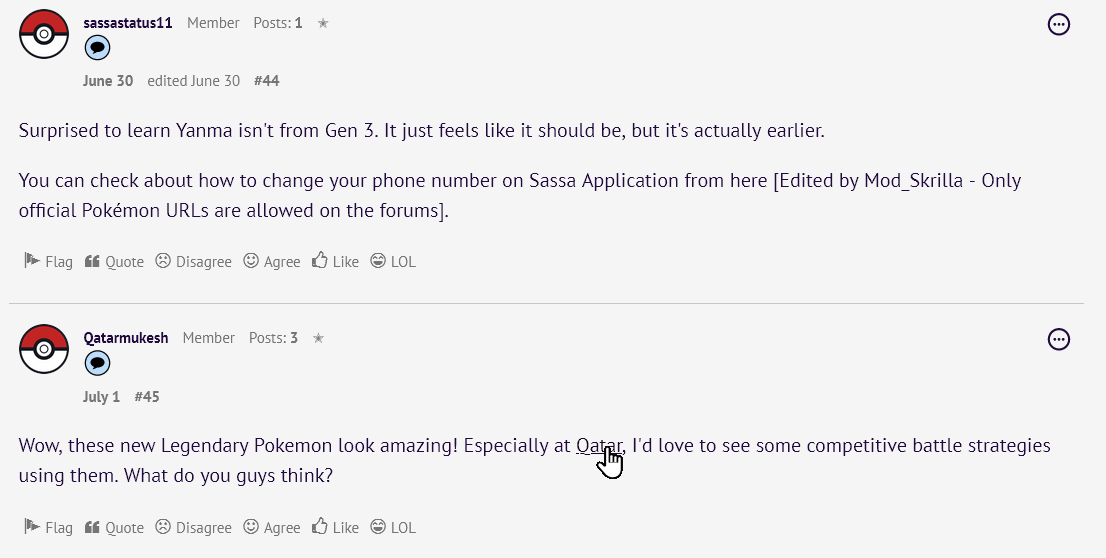Agree with sassastatus11's post

(x=271, y=261)
